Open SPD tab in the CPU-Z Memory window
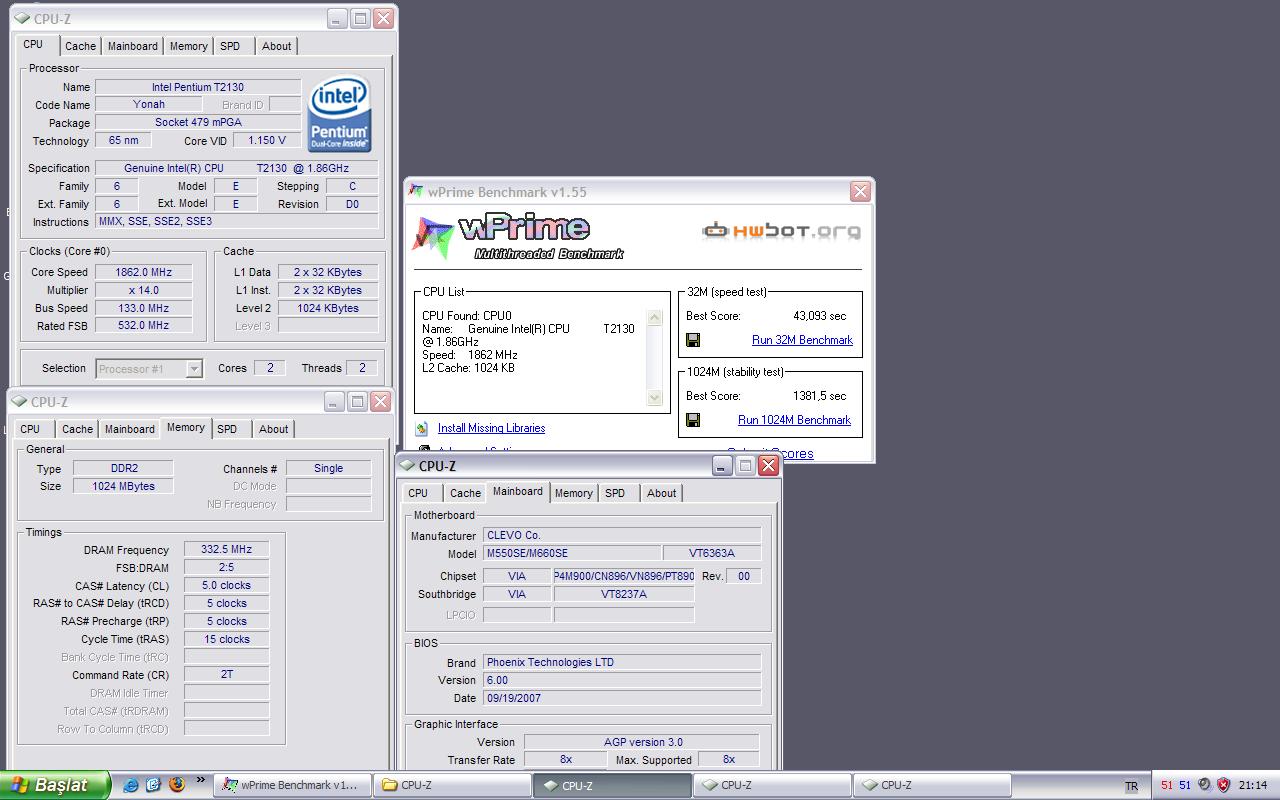 (227, 429)
